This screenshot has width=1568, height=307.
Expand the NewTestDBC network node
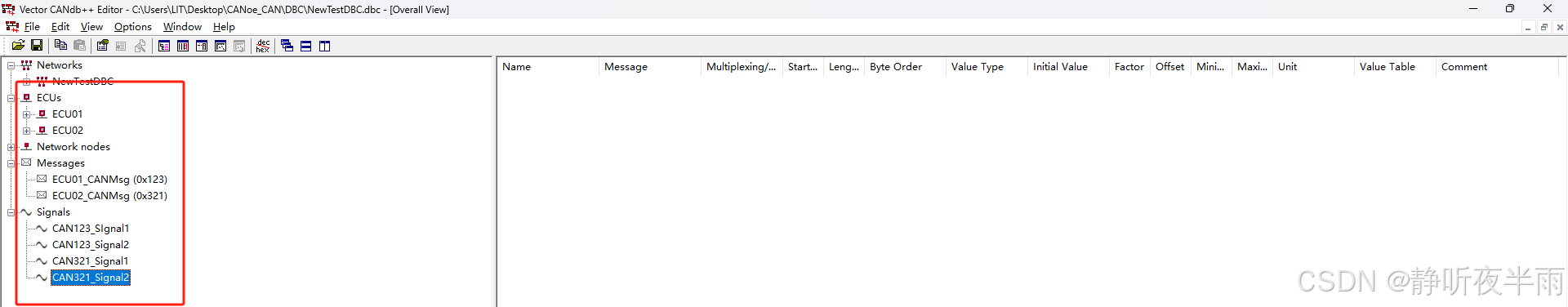click(x=26, y=82)
